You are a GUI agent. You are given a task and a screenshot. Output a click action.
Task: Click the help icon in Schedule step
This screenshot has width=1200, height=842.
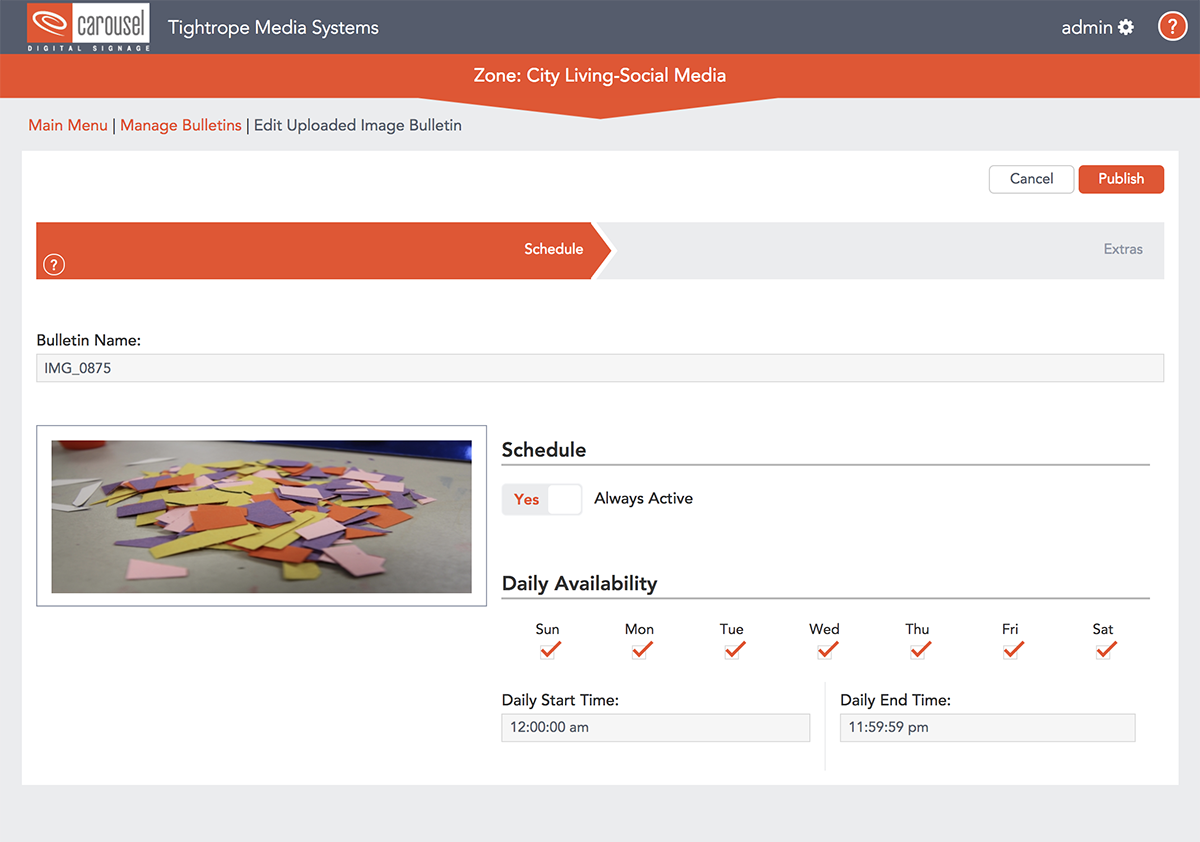[x=54, y=265]
